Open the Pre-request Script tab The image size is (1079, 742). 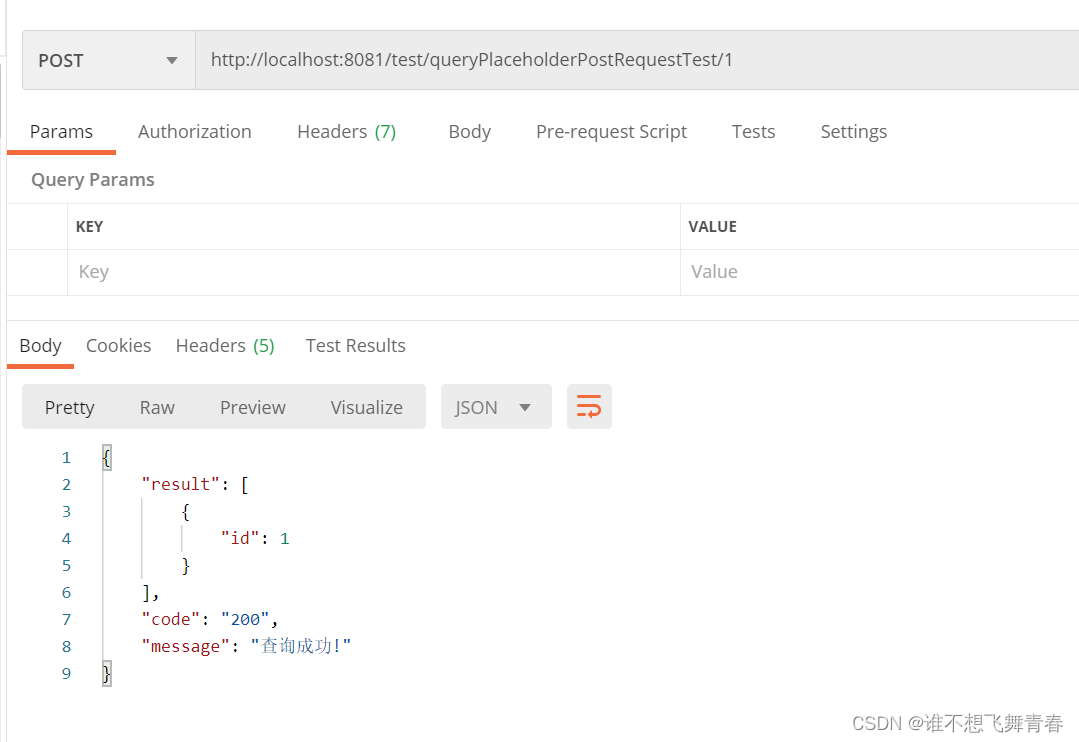[x=611, y=131]
